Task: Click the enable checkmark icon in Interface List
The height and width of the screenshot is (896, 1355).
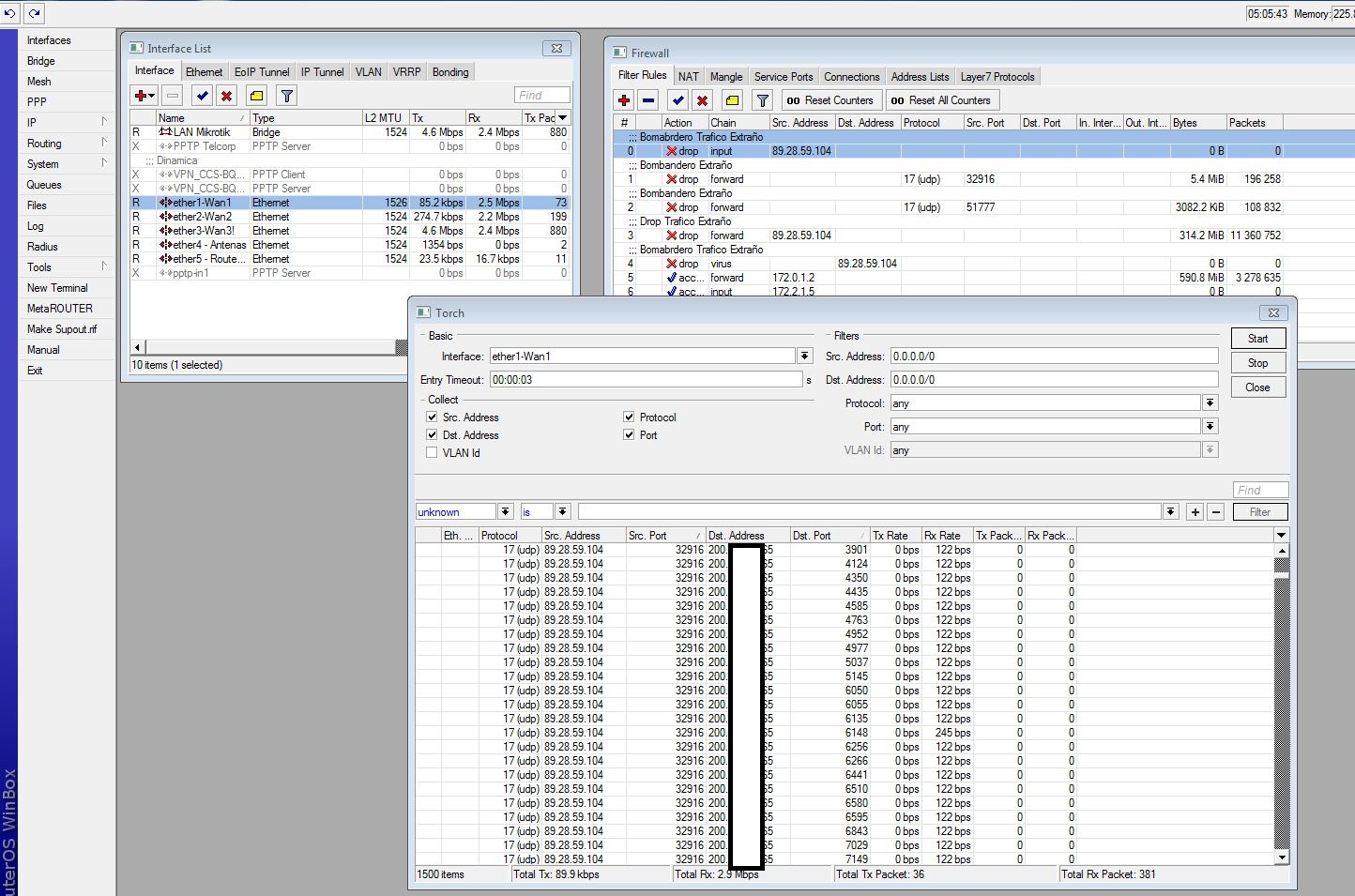Action: (x=202, y=96)
